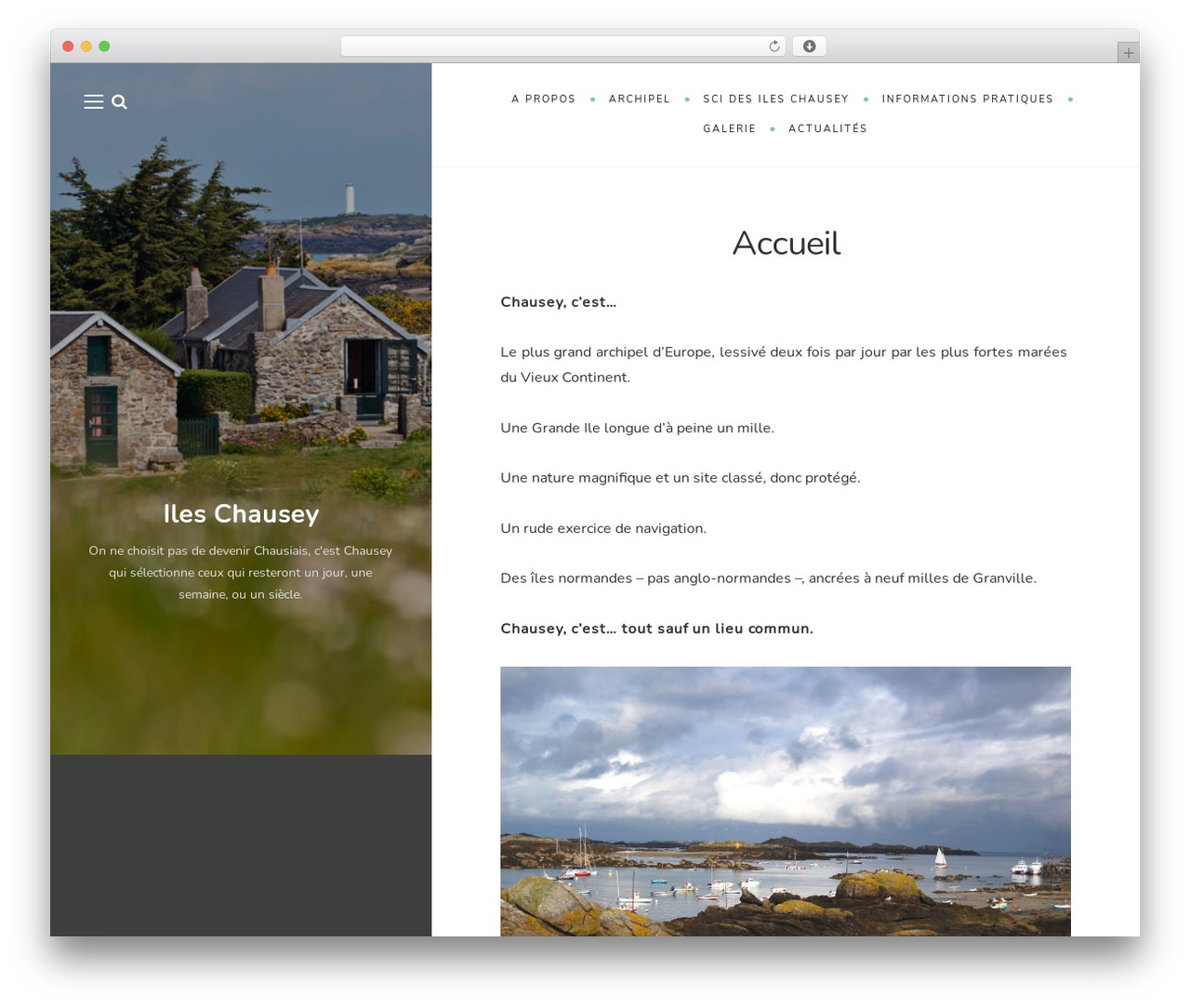This screenshot has width=1190, height=1008.
Task: Click the browser address bar
Action: (562, 46)
